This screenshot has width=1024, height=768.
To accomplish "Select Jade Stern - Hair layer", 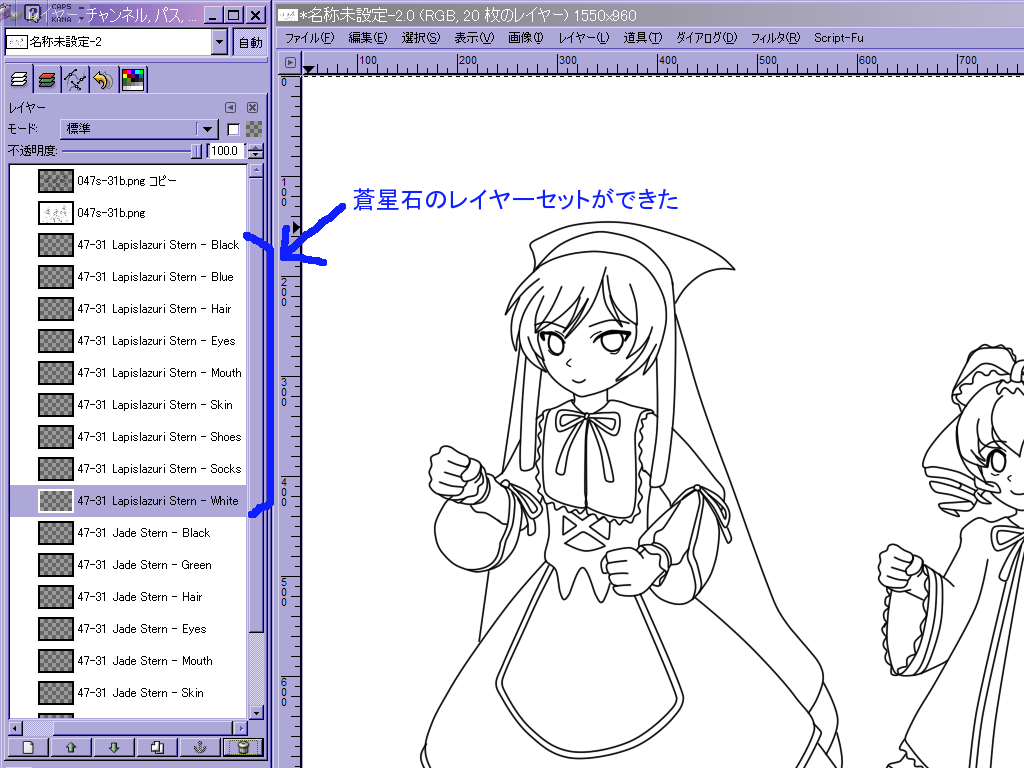I will coord(128,597).
